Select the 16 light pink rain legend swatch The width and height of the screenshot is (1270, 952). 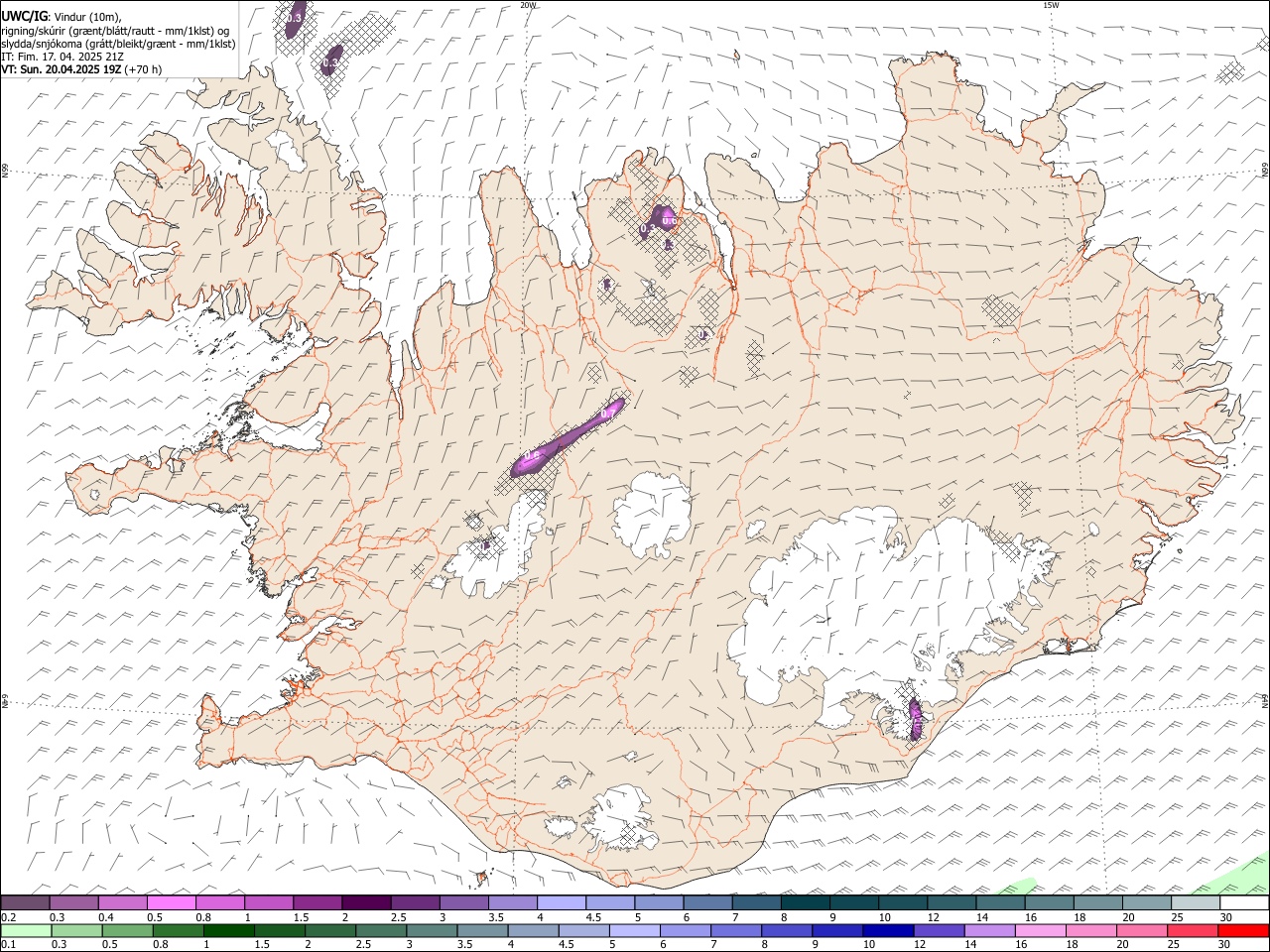point(1041,930)
